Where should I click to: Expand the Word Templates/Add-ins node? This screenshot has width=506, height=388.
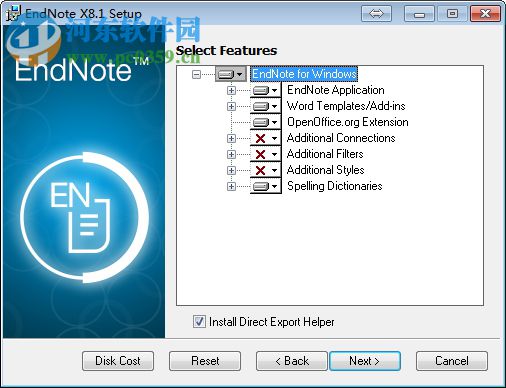(231, 106)
